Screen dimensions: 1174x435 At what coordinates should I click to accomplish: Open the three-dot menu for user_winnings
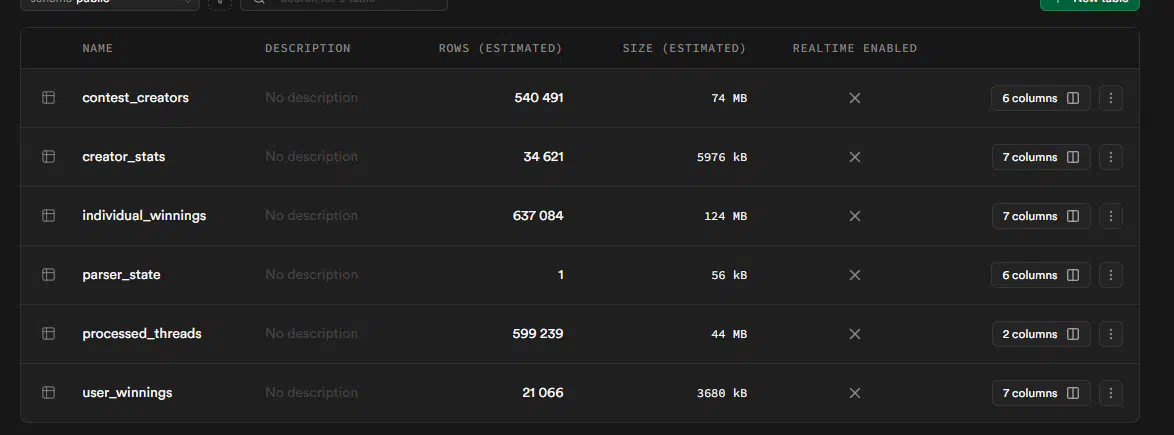point(1111,393)
